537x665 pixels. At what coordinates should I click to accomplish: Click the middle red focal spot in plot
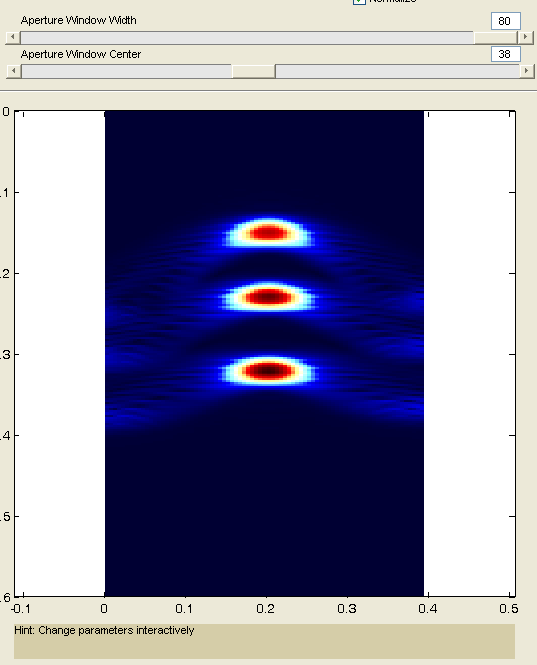click(268, 297)
